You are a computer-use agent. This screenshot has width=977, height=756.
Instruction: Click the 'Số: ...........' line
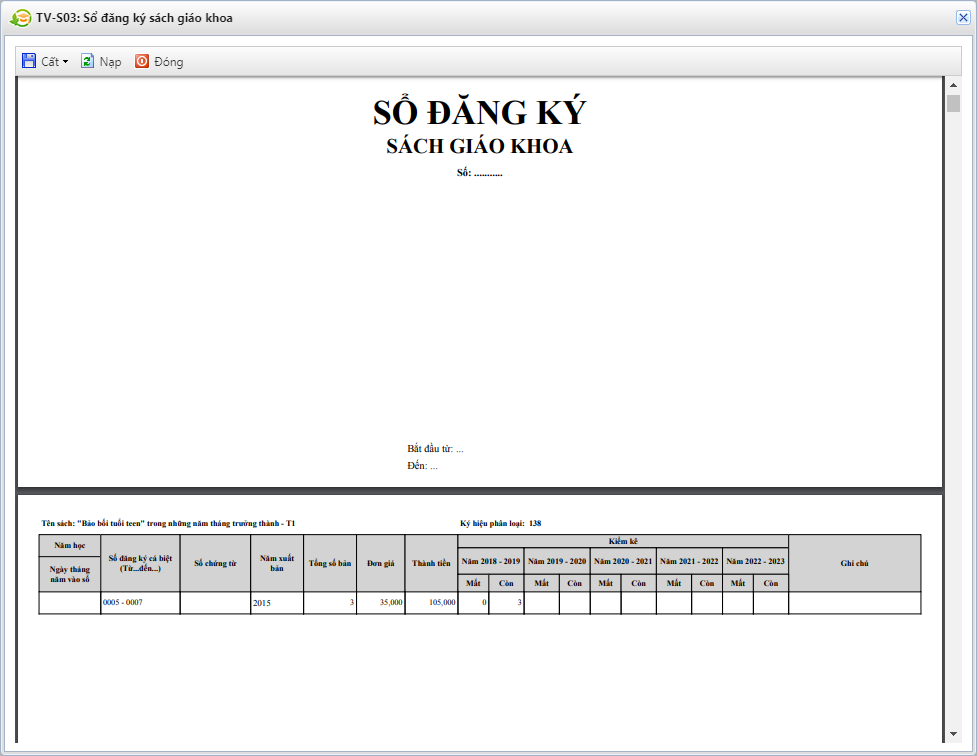coord(480,173)
